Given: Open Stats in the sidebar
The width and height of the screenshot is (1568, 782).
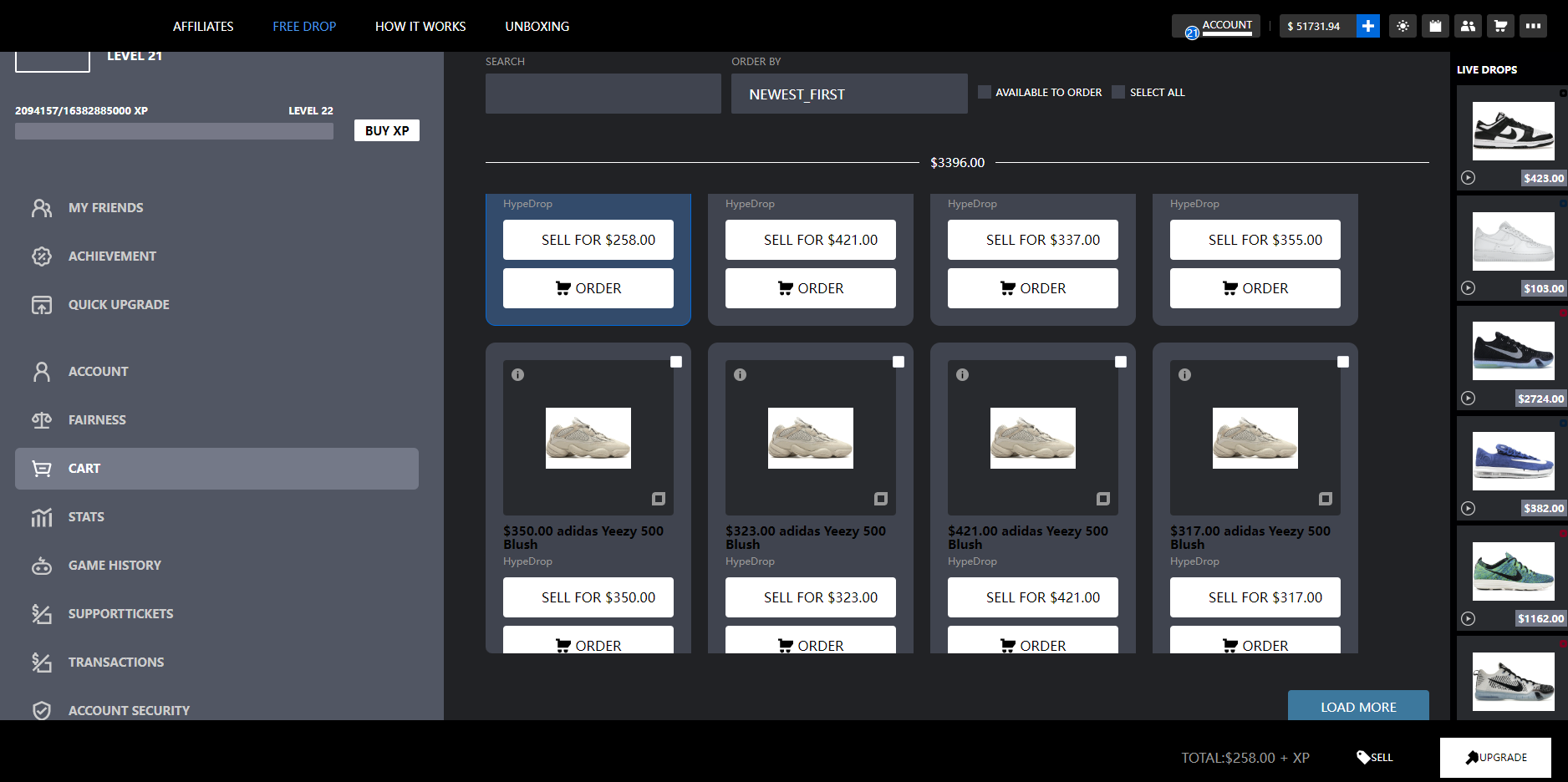Looking at the screenshot, I should pos(217,516).
